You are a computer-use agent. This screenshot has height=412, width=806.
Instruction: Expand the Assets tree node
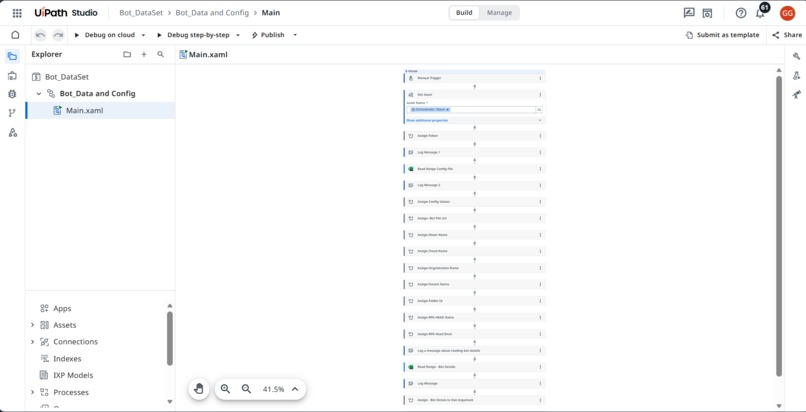tap(32, 325)
